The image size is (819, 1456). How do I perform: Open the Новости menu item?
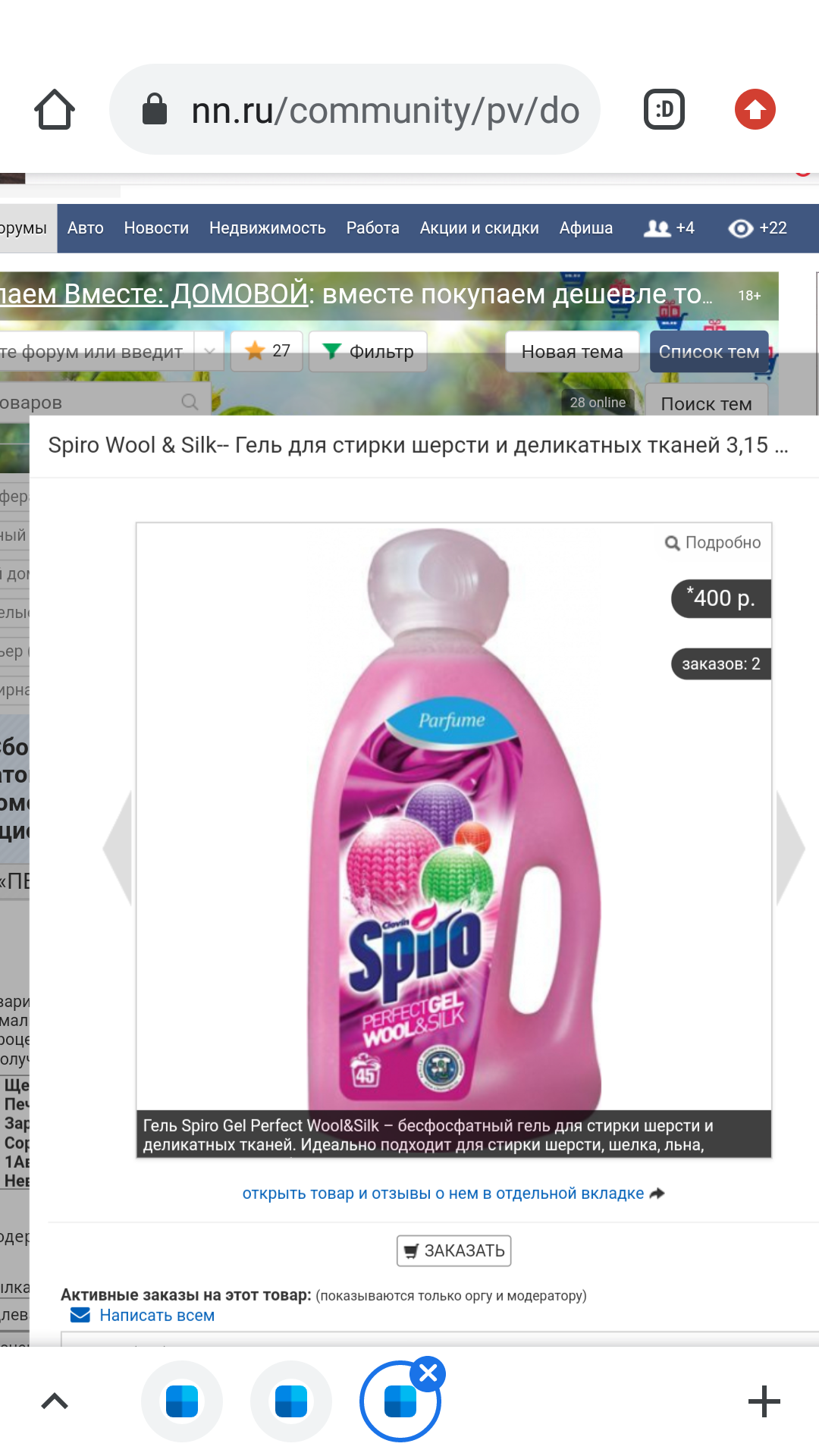[156, 228]
